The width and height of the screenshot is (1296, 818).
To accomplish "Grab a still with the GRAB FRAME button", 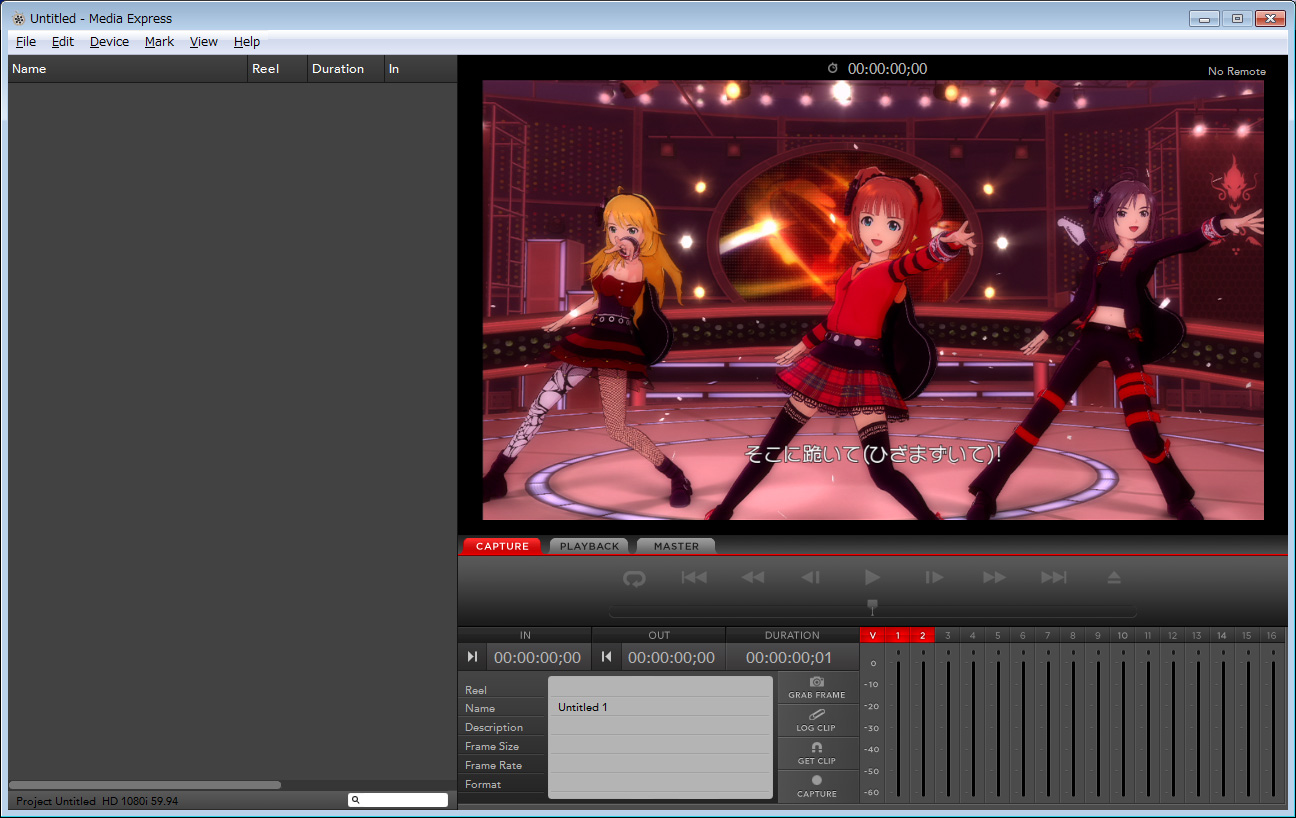I will point(817,687).
